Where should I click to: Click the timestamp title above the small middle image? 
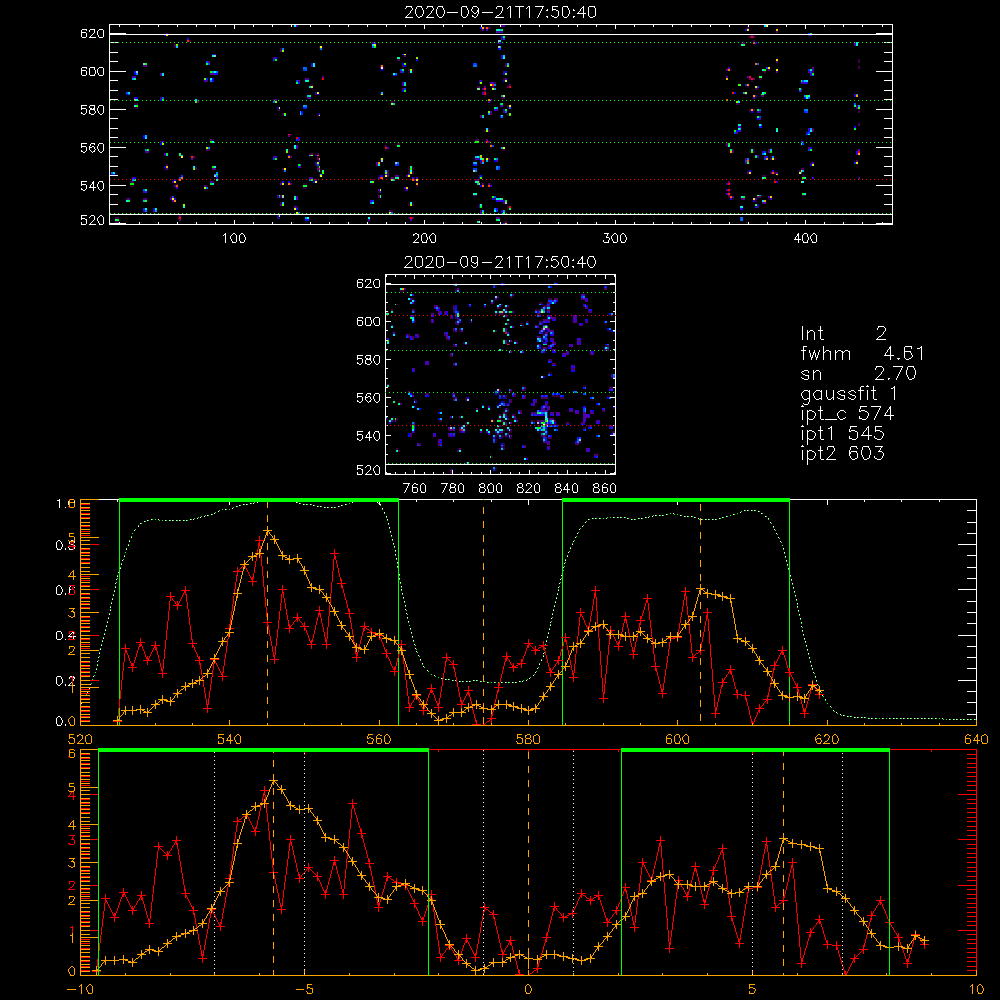pyautogui.click(x=500, y=262)
